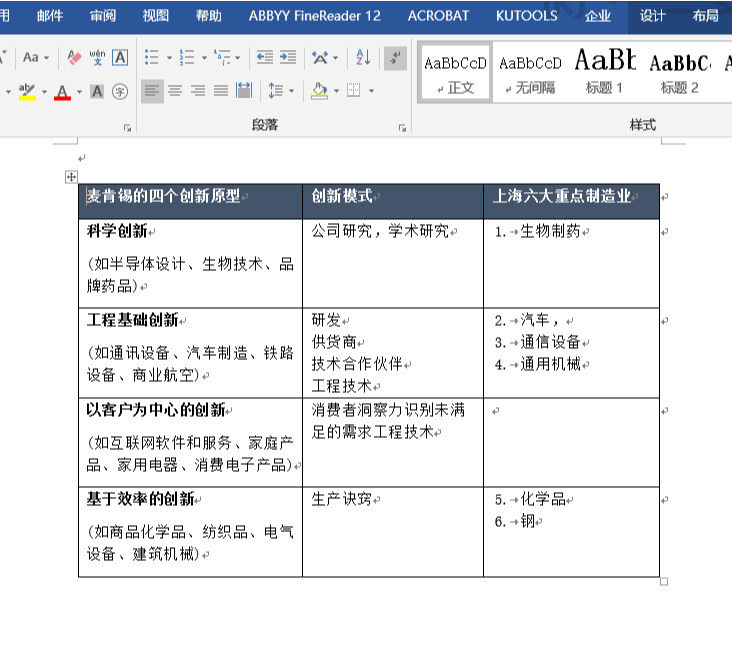Apply the 标题 1 style
This screenshot has height=646, width=732.
(605, 72)
